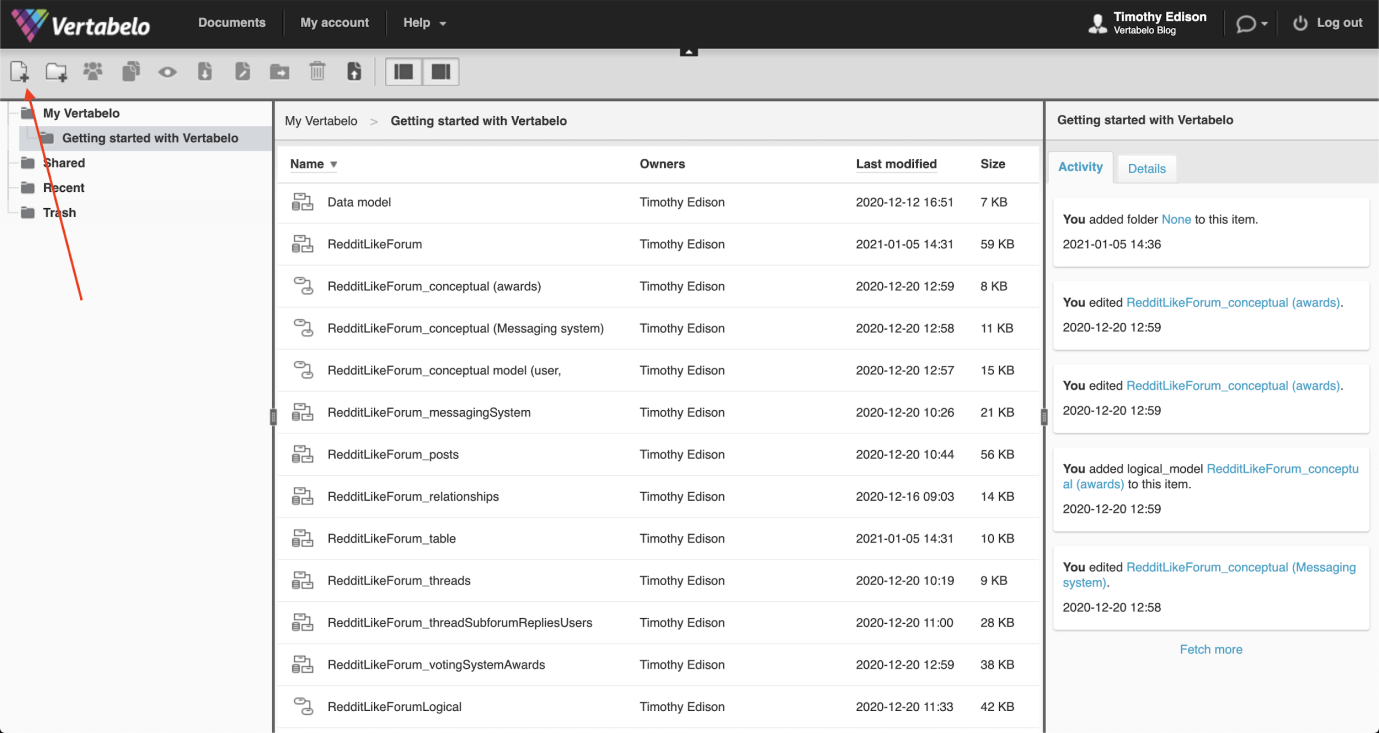Select RedditLikeForum_threads document
1379x733 pixels.
399,580
